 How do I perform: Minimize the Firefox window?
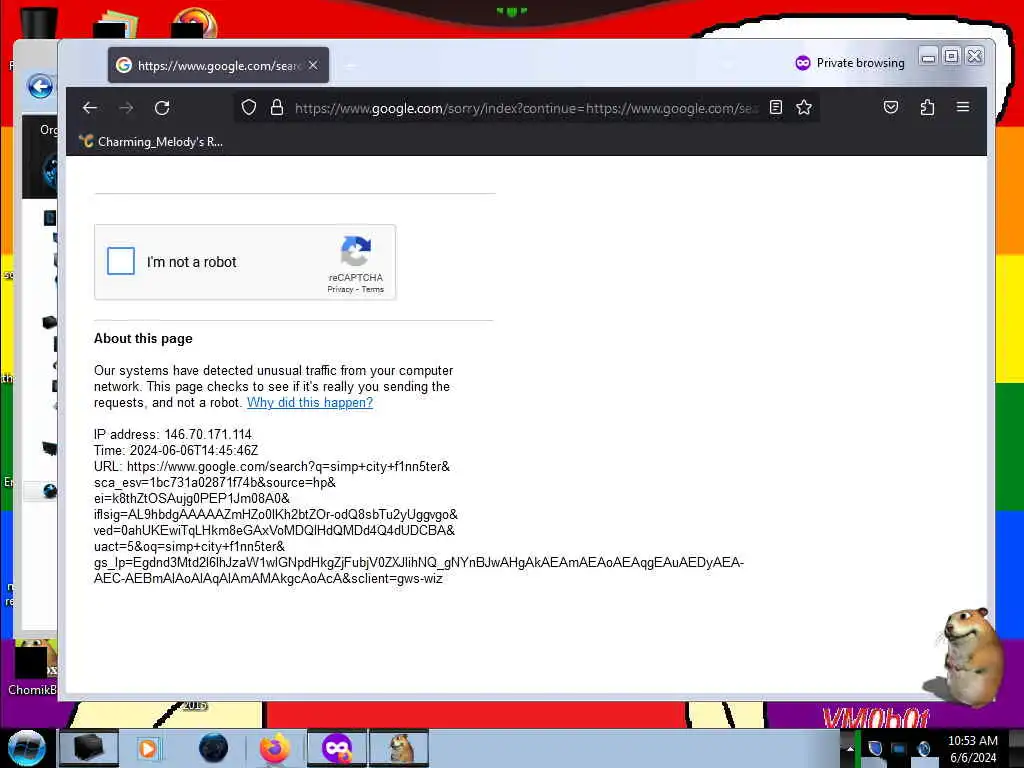tap(928, 57)
